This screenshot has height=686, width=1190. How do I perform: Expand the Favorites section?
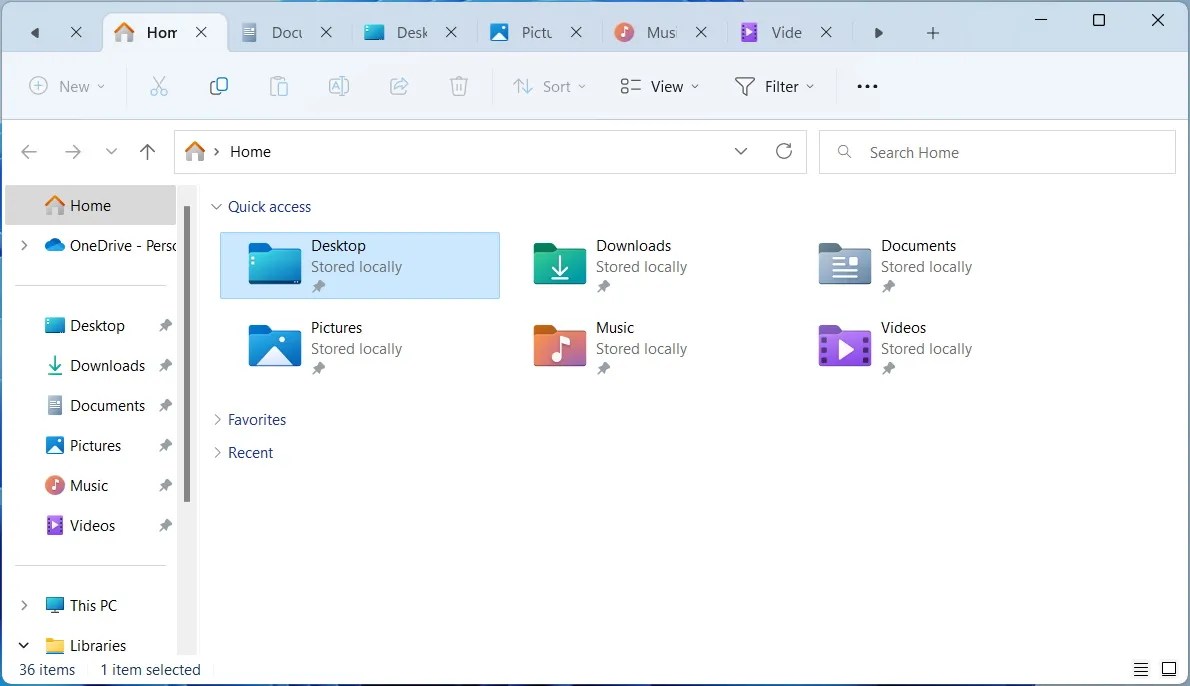point(217,419)
